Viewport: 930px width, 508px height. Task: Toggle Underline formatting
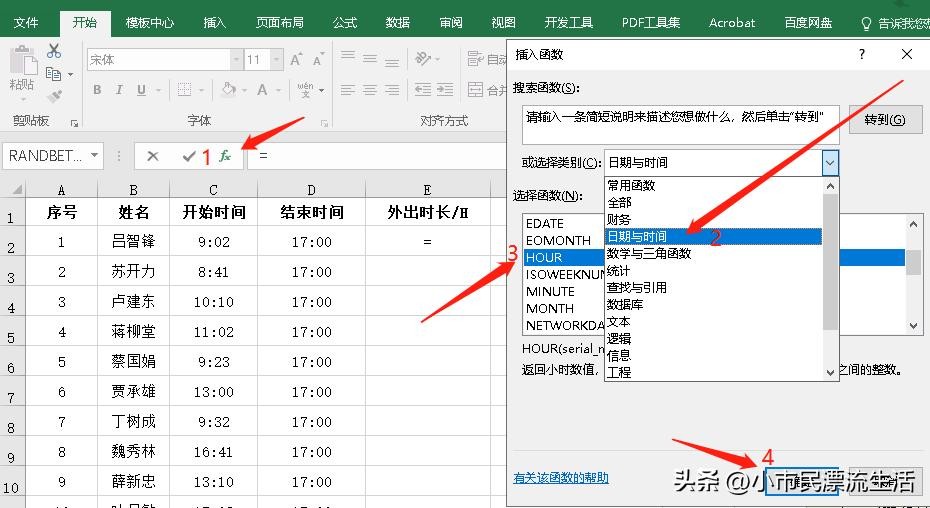pyautogui.click(x=141, y=90)
